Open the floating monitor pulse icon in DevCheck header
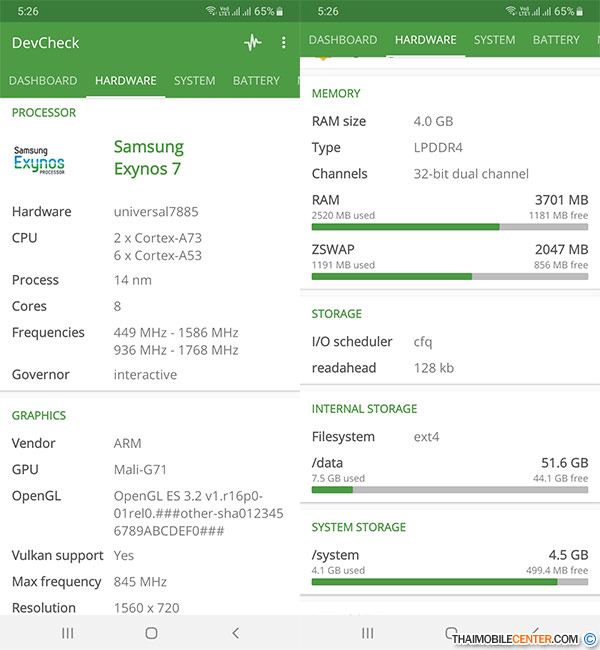The height and width of the screenshot is (650, 600). point(252,43)
